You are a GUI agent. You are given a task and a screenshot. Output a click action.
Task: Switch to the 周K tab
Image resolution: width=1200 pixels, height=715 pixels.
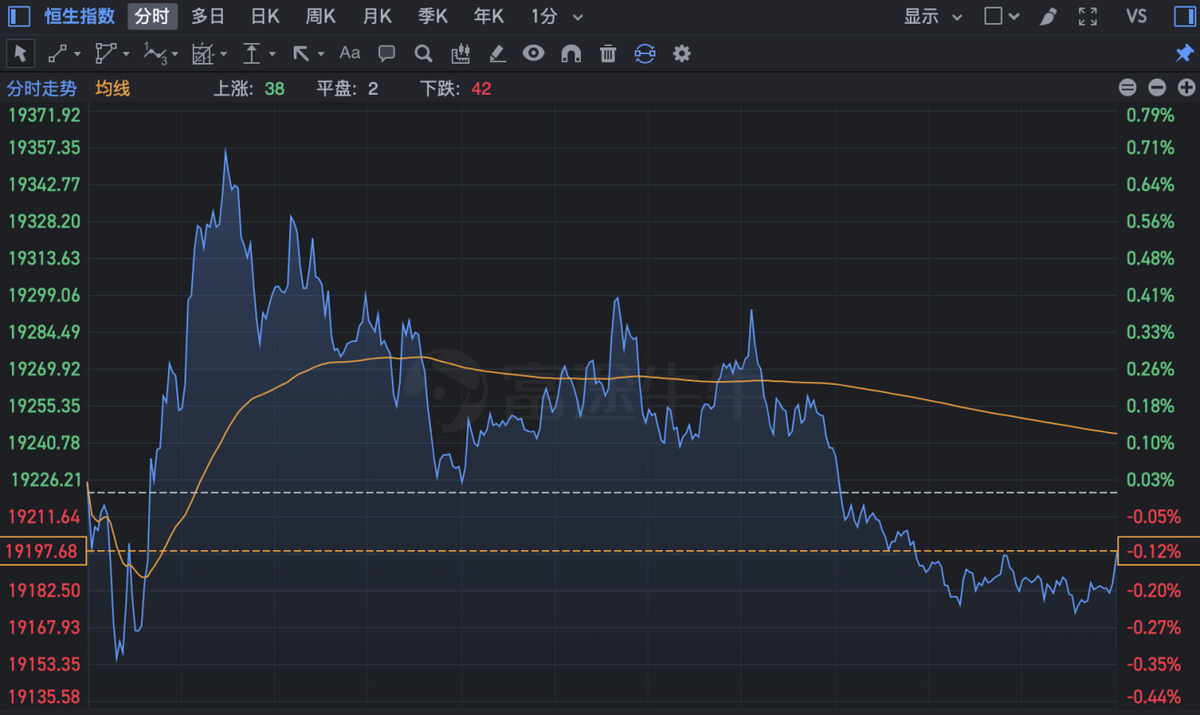click(x=321, y=16)
